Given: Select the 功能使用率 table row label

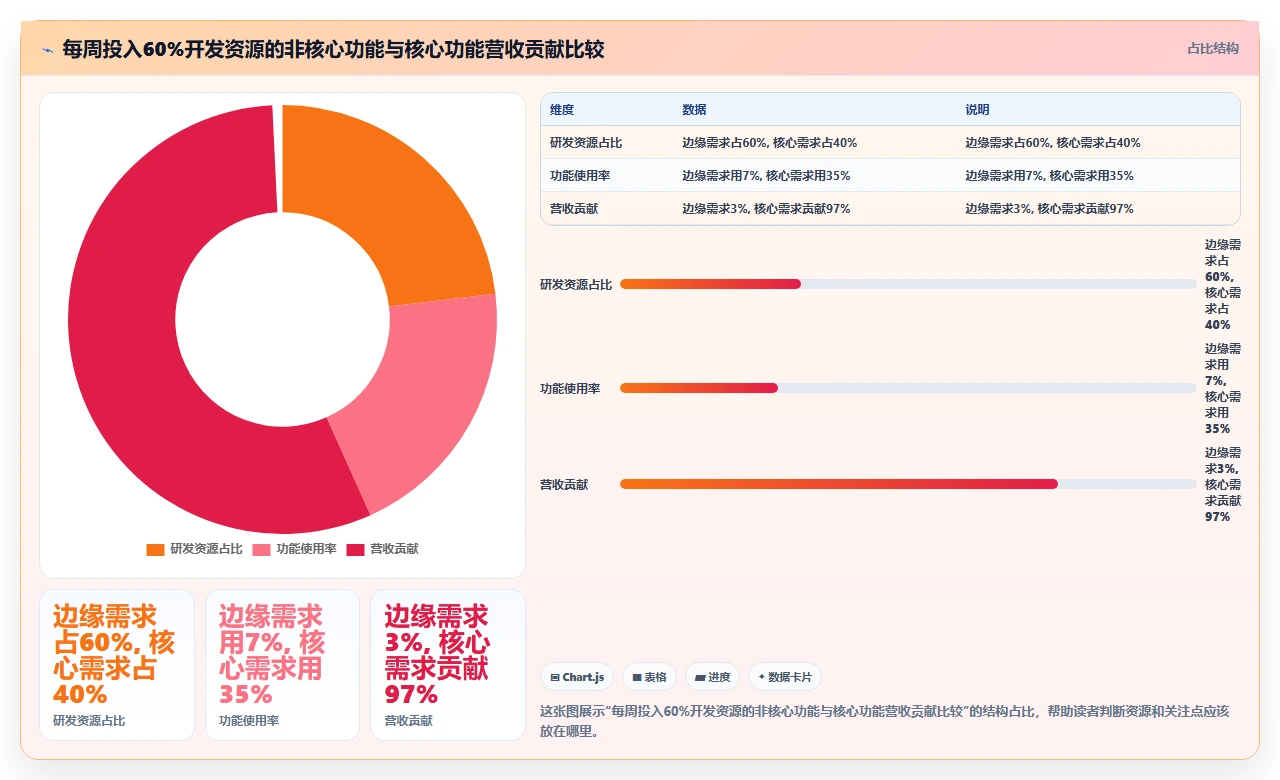Looking at the screenshot, I should [x=580, y=176].
